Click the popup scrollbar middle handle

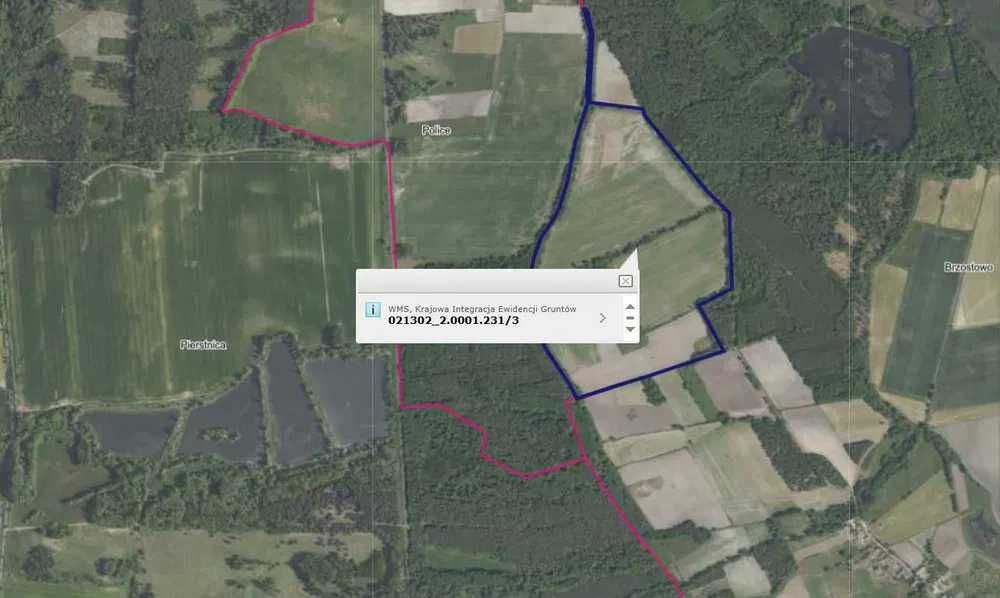pos(630,318)
